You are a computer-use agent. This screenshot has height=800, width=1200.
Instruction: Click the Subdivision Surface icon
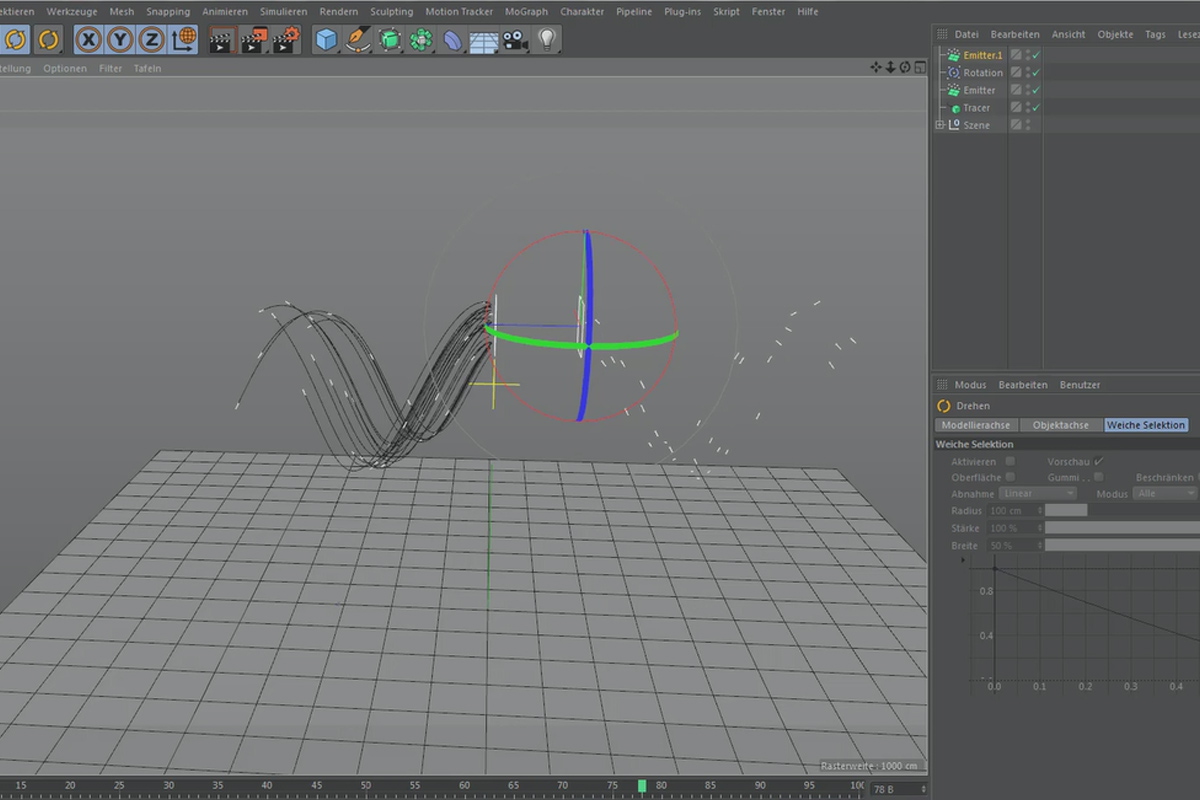390,40
